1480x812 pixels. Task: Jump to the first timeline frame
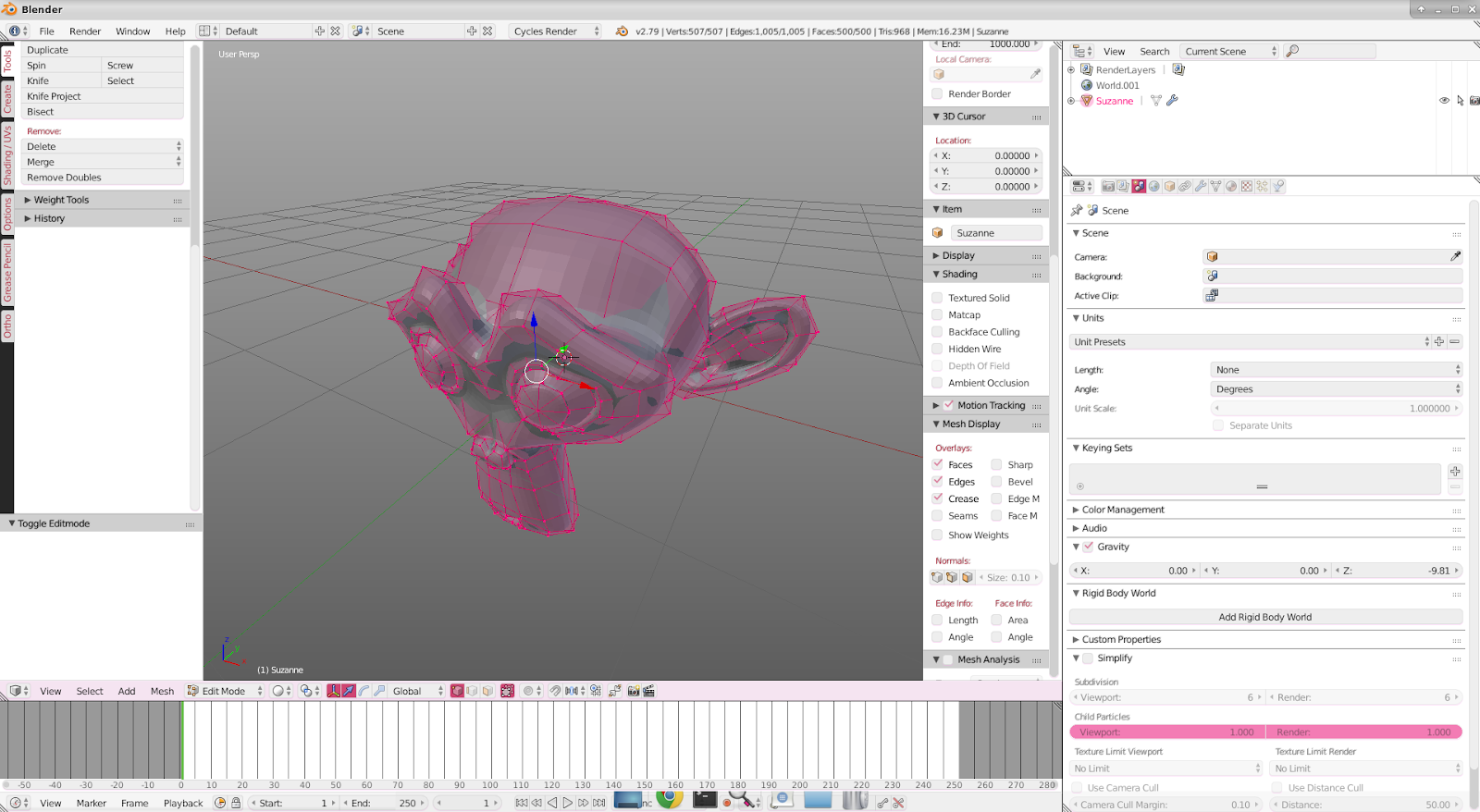[522, 803]
